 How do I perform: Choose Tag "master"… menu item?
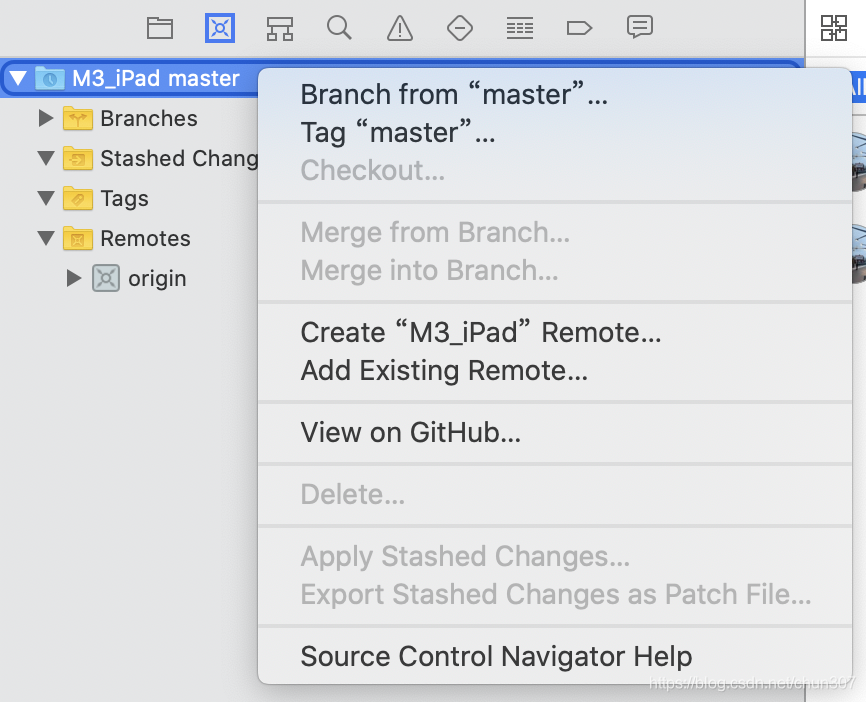pyautogui.click(x=555, y=133)
